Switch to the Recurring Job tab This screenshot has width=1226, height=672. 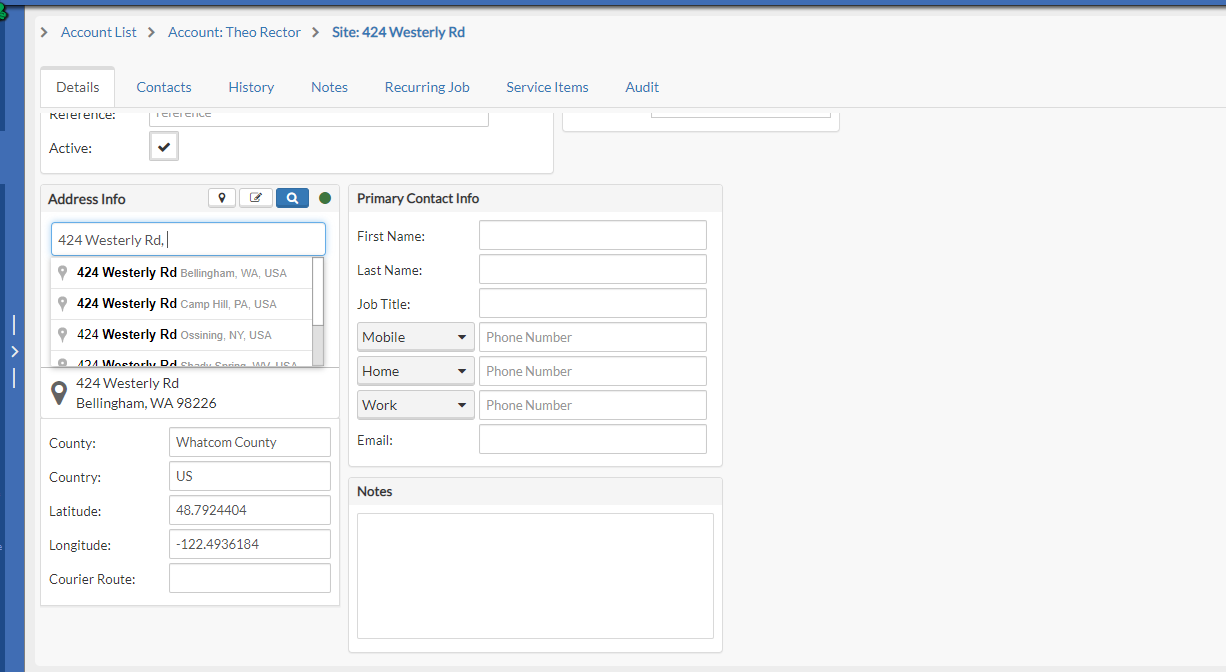(427, 87)
